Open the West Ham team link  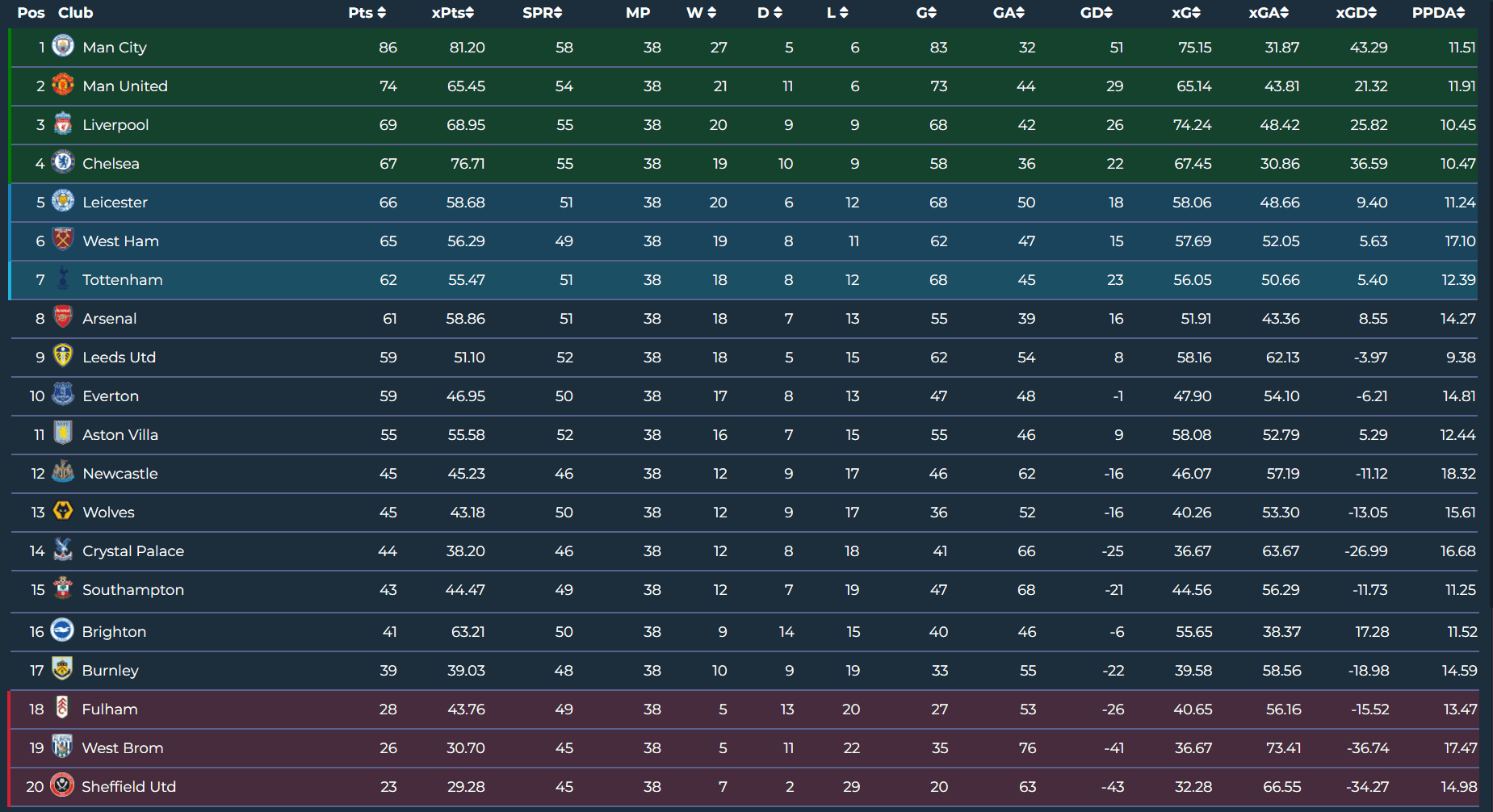[x=120, y=241]
